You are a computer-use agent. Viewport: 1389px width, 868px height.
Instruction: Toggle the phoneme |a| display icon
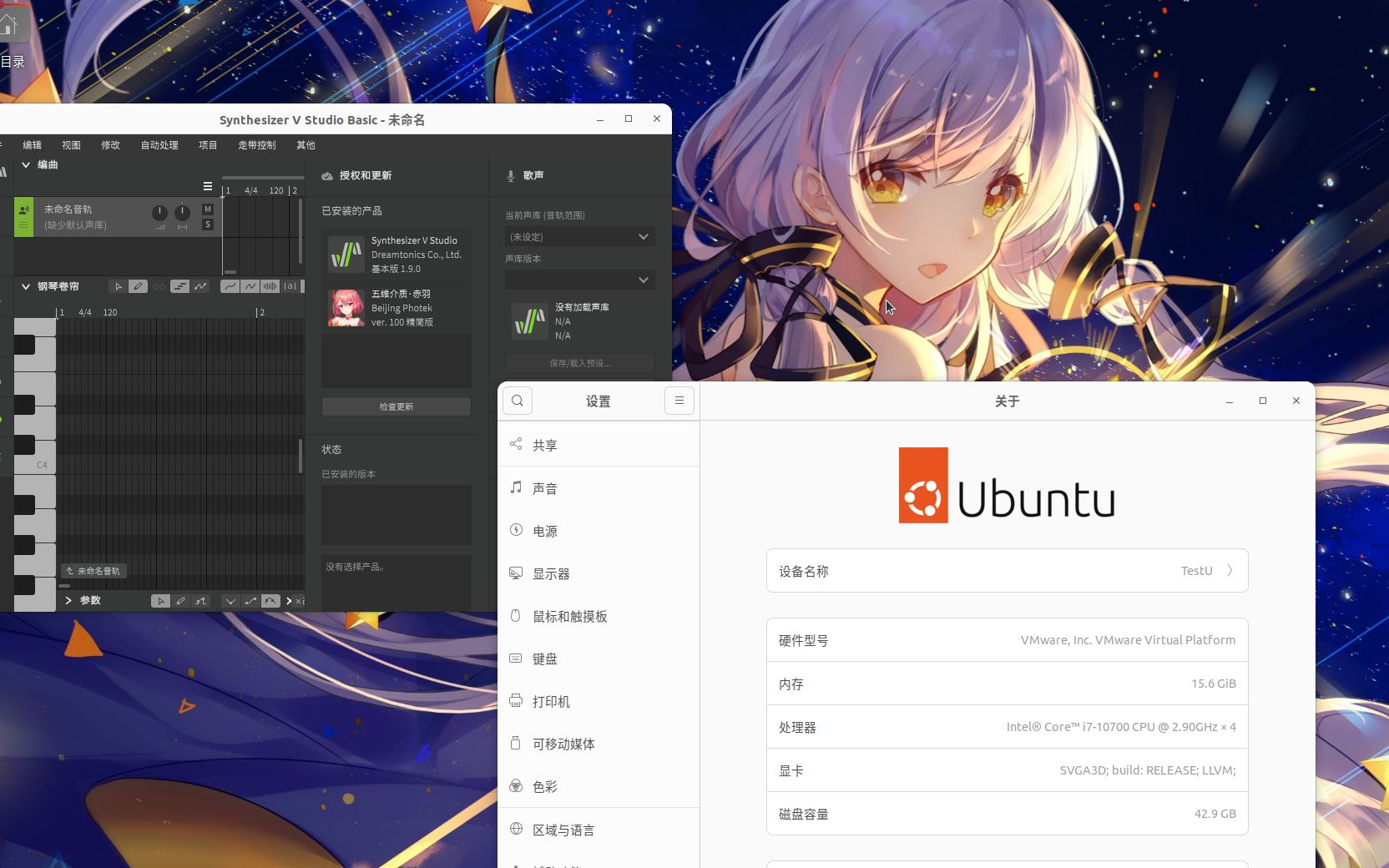click(290, 286)
